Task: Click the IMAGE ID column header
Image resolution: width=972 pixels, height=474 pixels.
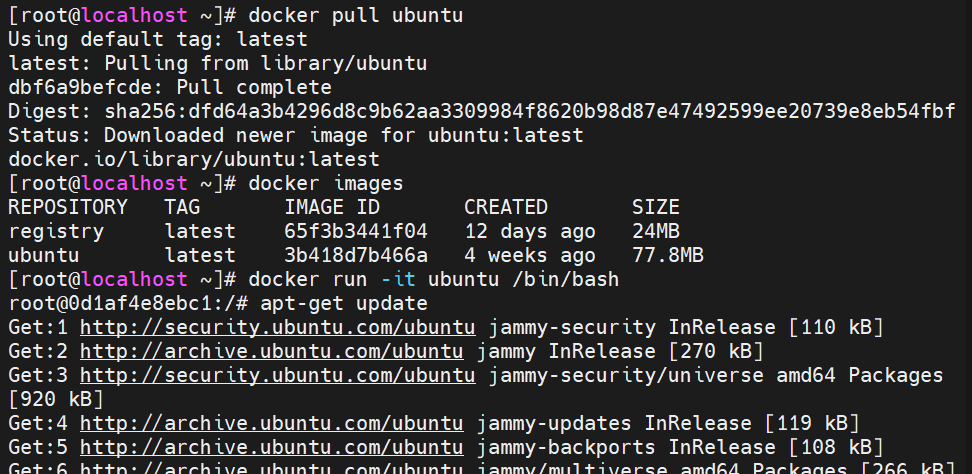Action: (332, 207)
